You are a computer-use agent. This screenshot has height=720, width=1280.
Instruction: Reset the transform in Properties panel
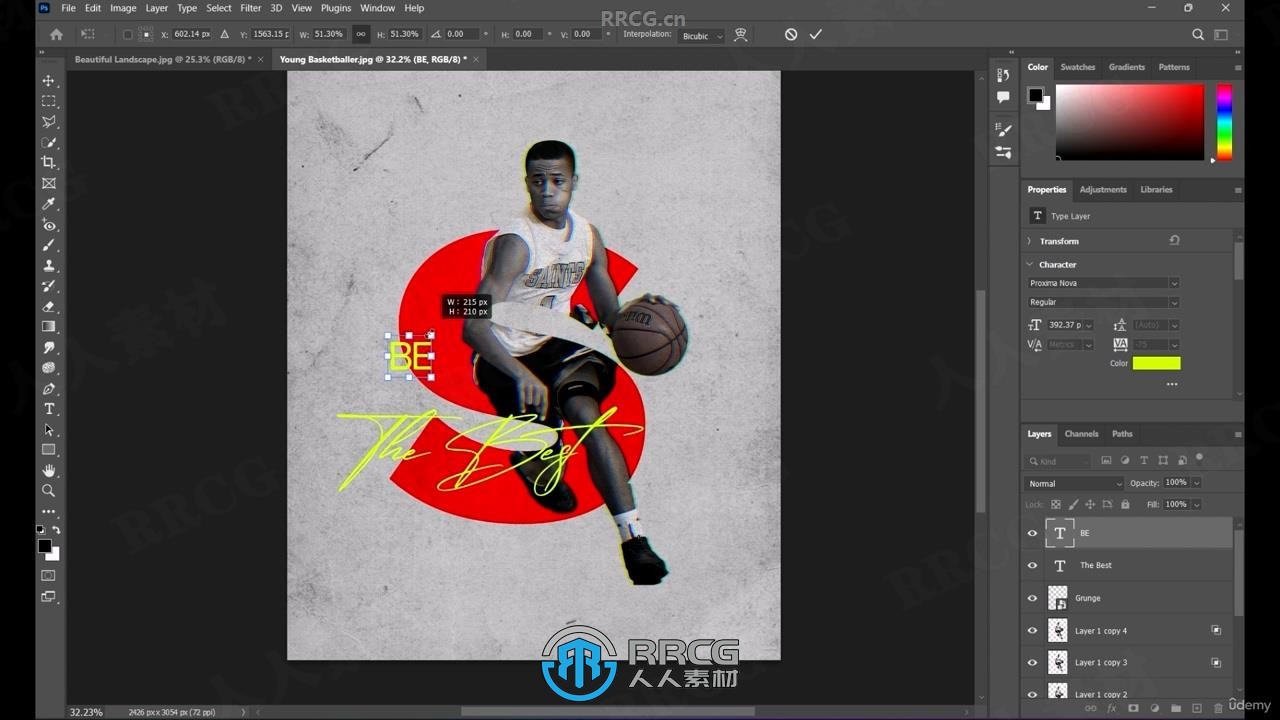1174,241
